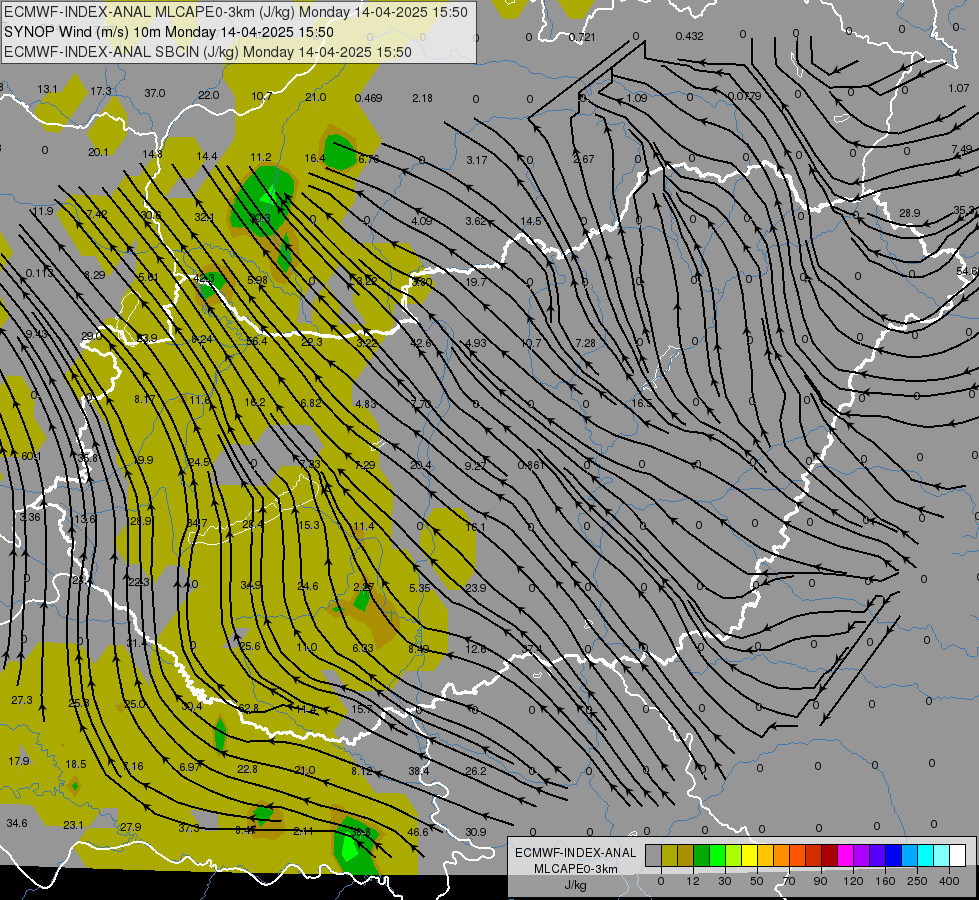Image resolution: width=979 pixels, height=900 pixels.
Task: Click the 250 tick label on legend scale
Action: (917, 881)
